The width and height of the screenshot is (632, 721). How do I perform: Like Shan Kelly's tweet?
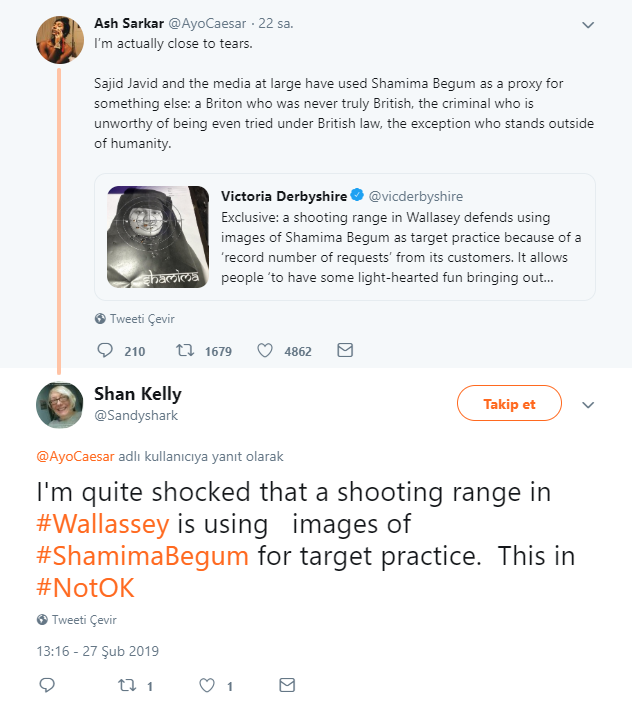tap(207, 685)
